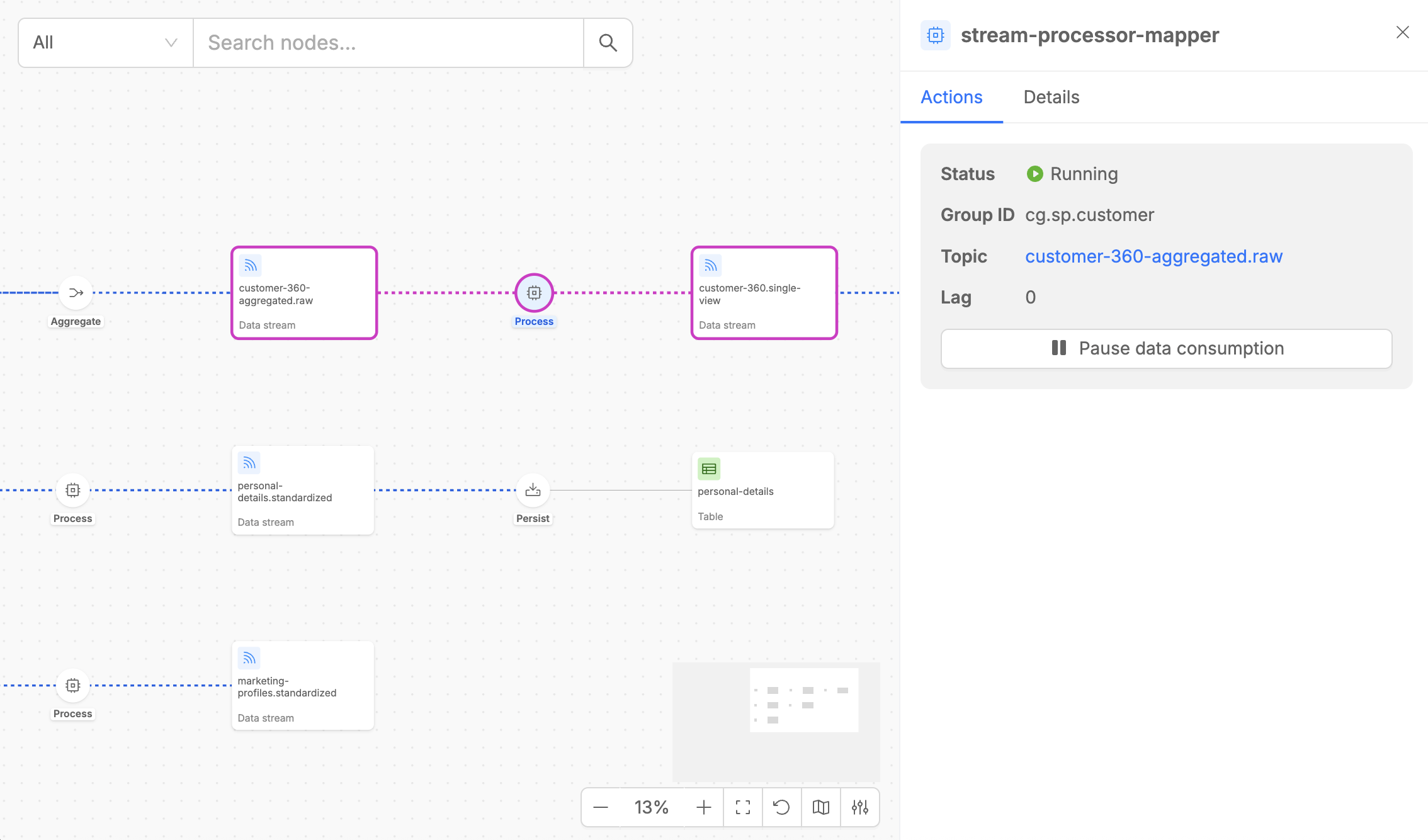Click the Search nodes input field
The image size is (1428, 840).
pyautogui.click(x=388, y=43)
